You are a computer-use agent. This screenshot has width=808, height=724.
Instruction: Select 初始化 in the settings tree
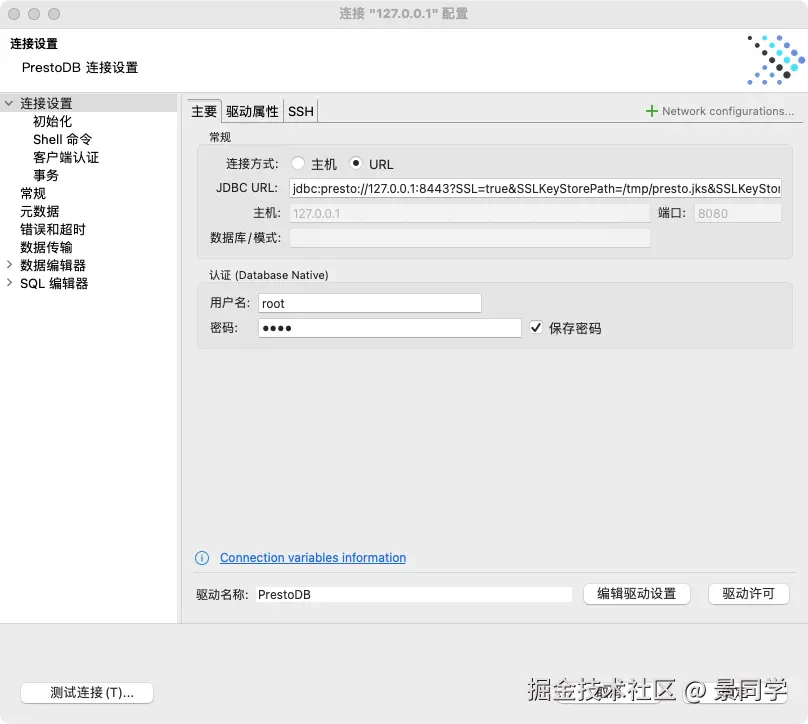click(53, 121)
